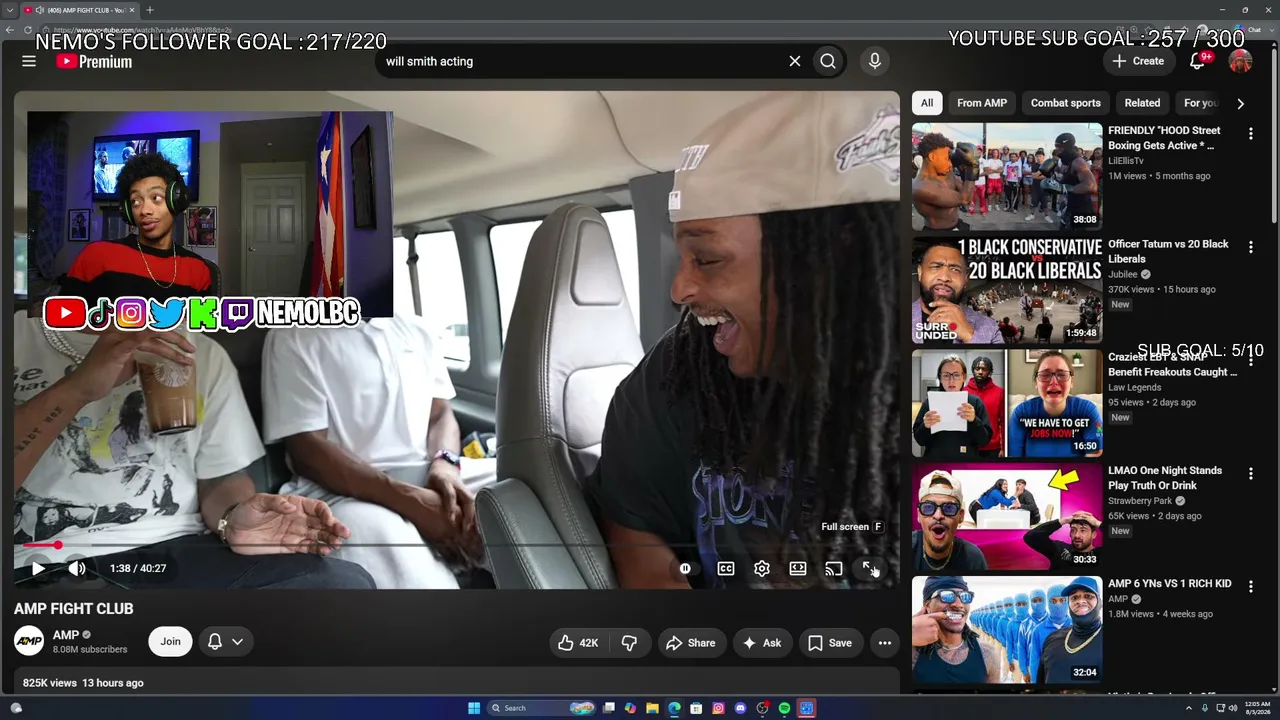
Task: Open the Jubilee channel link
Action: click(1124, 274)
